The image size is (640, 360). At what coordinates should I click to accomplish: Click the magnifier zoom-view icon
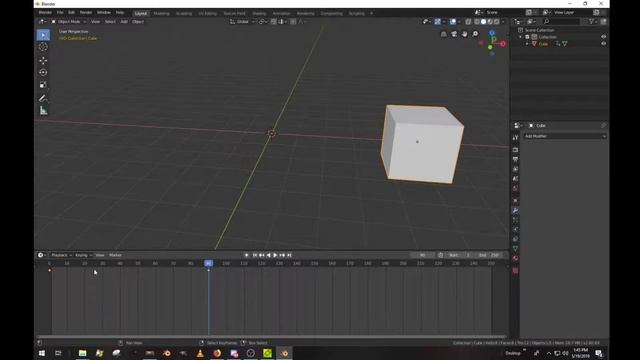click(476, 34)
